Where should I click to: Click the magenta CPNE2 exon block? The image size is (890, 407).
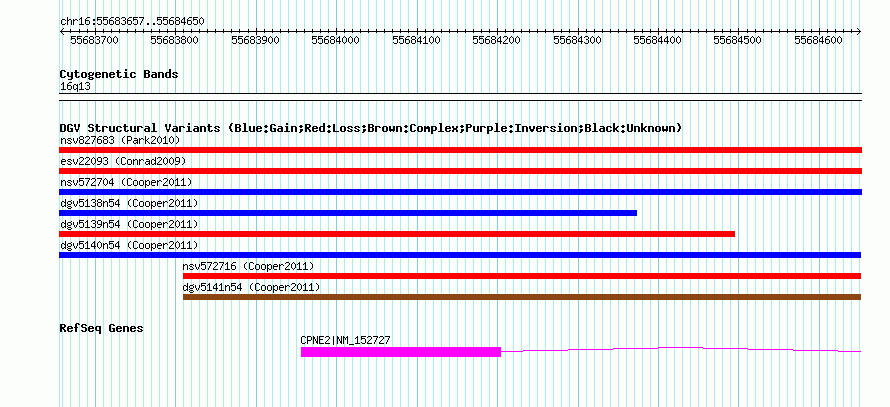pyautogui.click(x=401, y=352)
